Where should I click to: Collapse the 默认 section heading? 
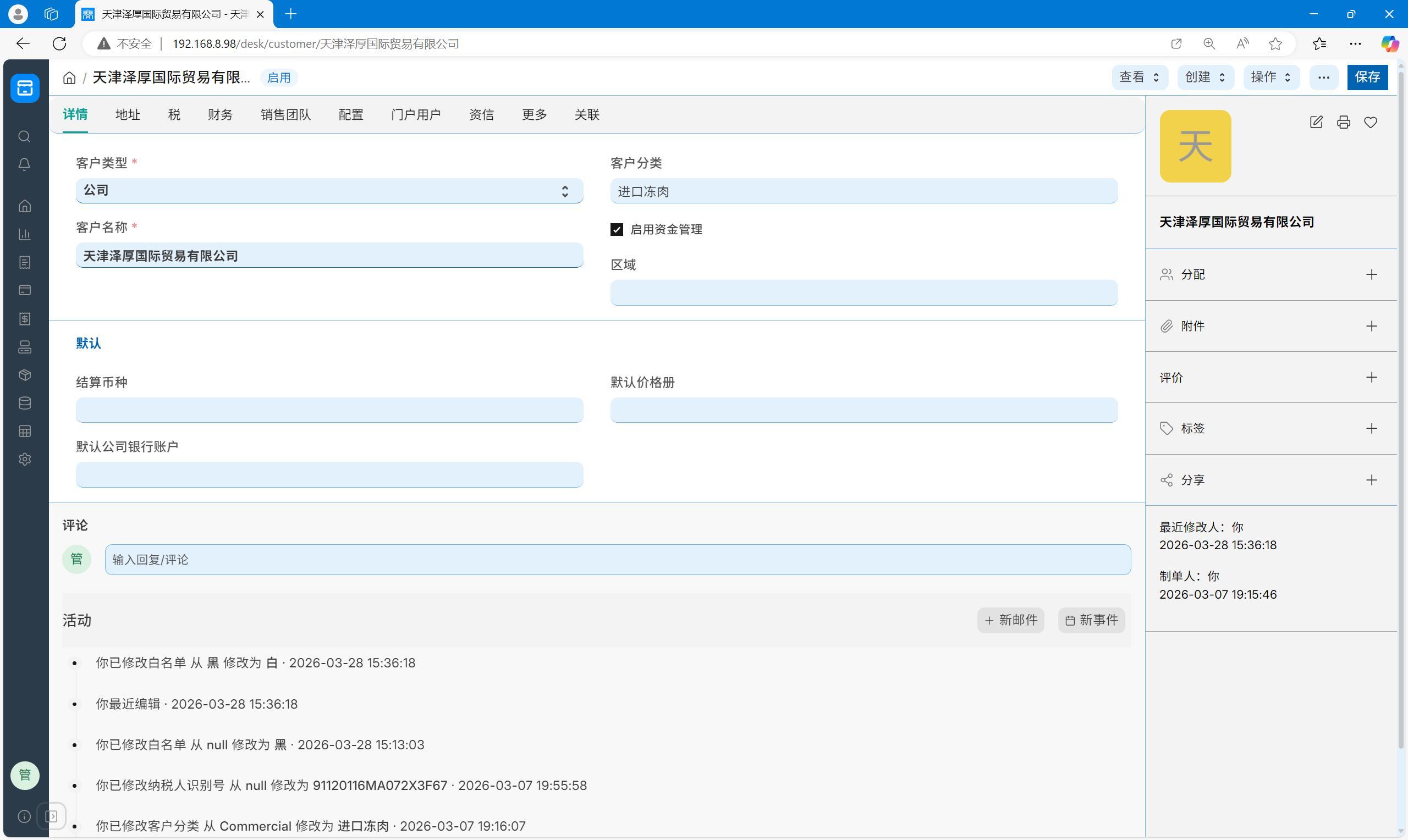pyautogui.click(x=89, y=344)
